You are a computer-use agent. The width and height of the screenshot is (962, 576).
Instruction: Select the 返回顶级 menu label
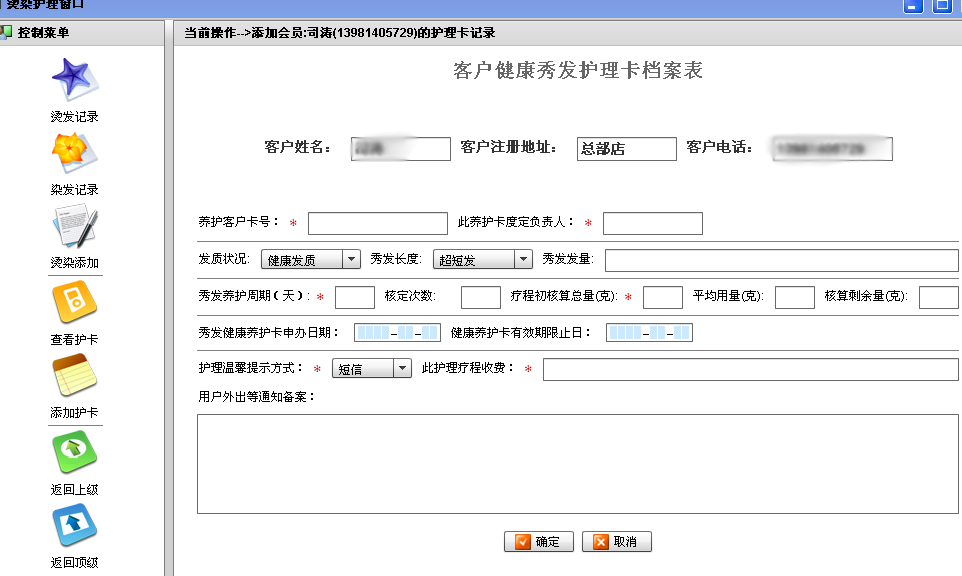click(x=75, y=563)
